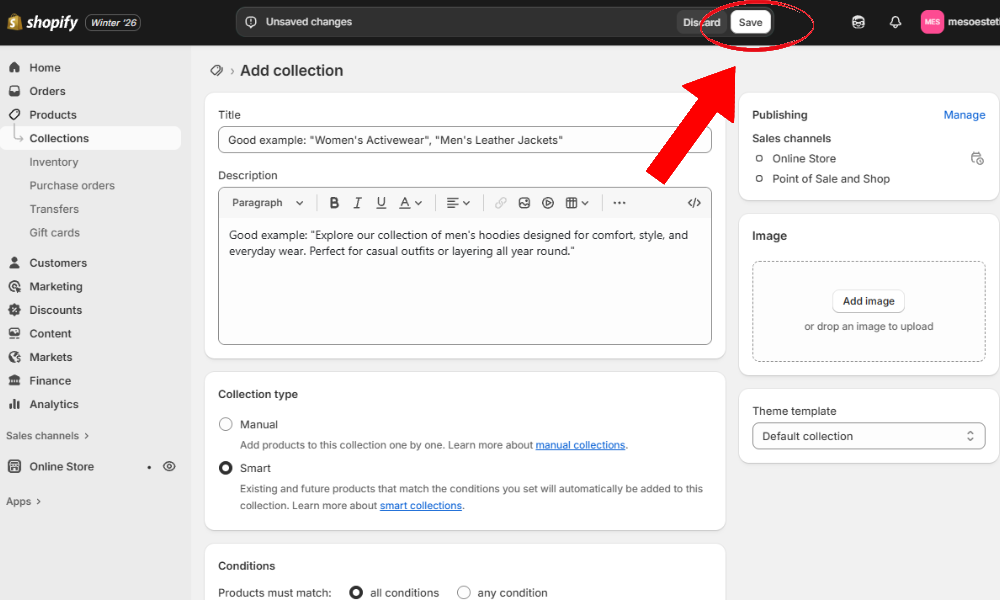Image resolution: width=1000 pixels, height=600 pixels.
Task: Open the smart collections help link
Action: [420, 506]
